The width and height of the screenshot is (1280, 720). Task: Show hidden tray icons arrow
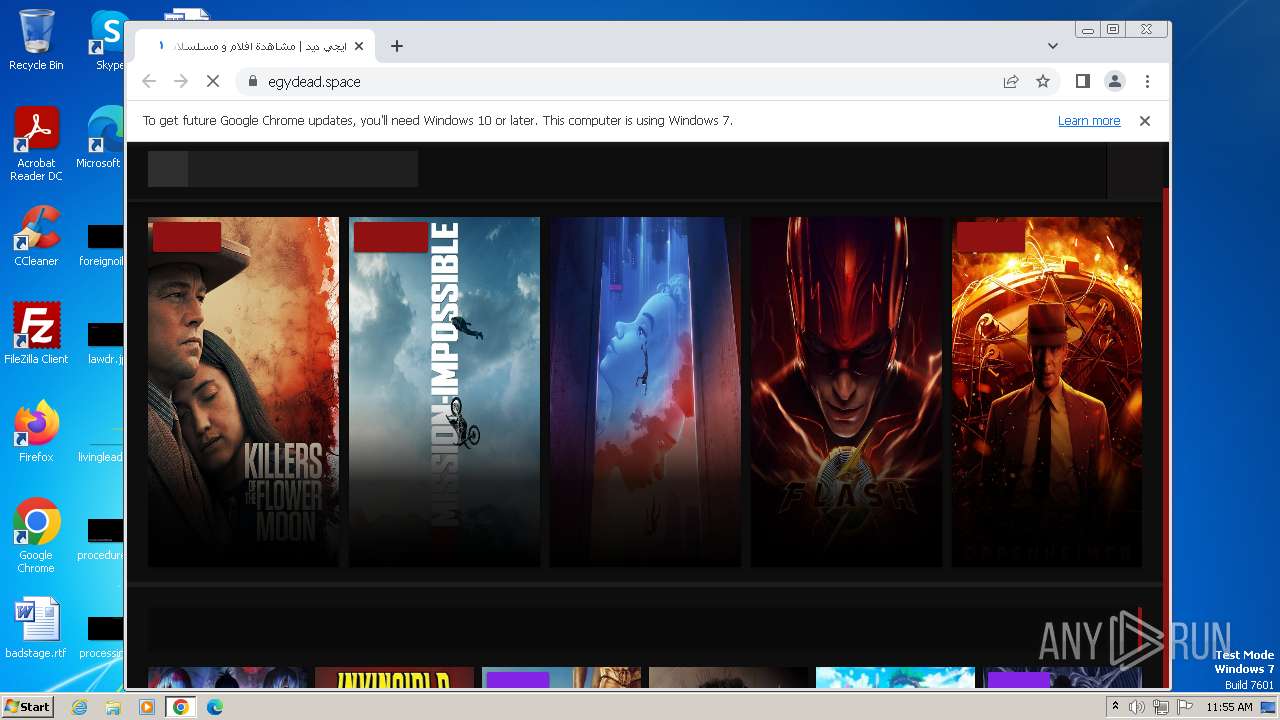click(1115, 707)
